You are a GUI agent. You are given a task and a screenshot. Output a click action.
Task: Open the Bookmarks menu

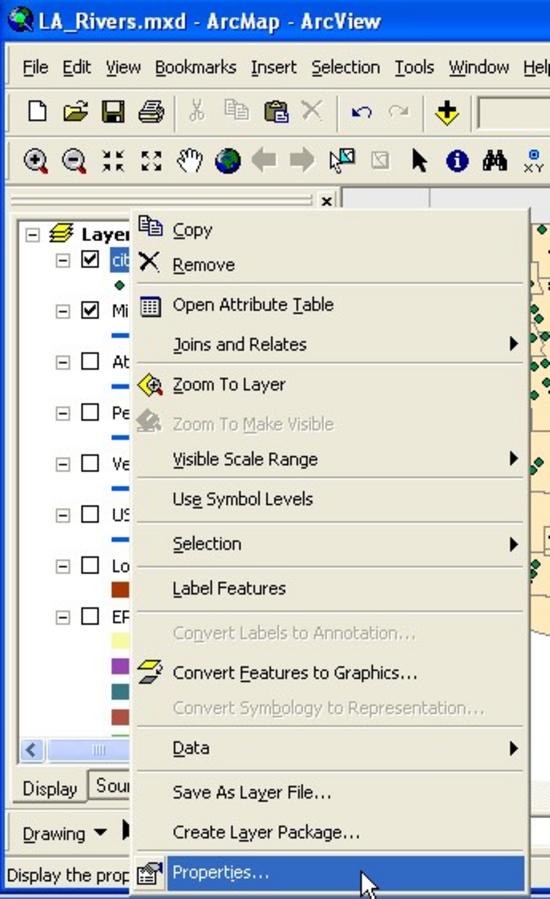pos(196,68)
